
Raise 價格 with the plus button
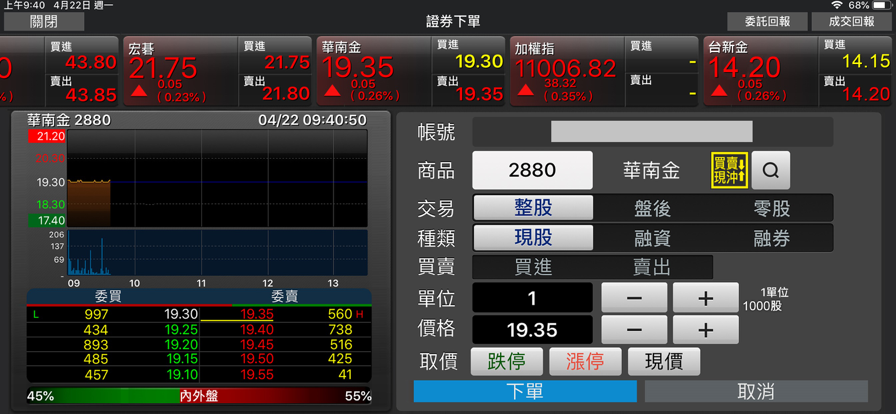tap(705, 330)
